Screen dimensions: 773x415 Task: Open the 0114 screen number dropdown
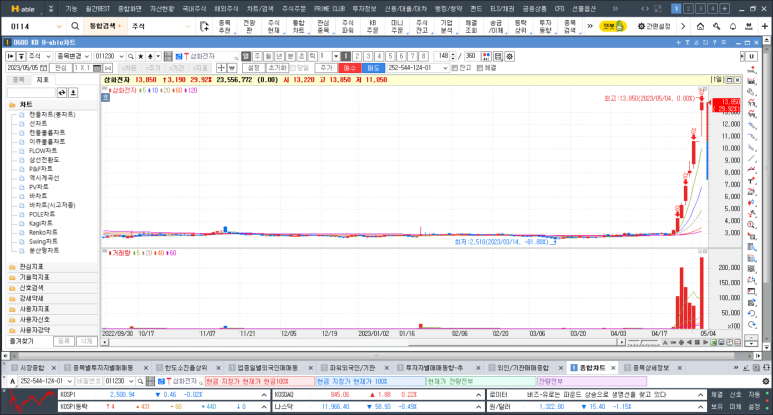point(59,27)
